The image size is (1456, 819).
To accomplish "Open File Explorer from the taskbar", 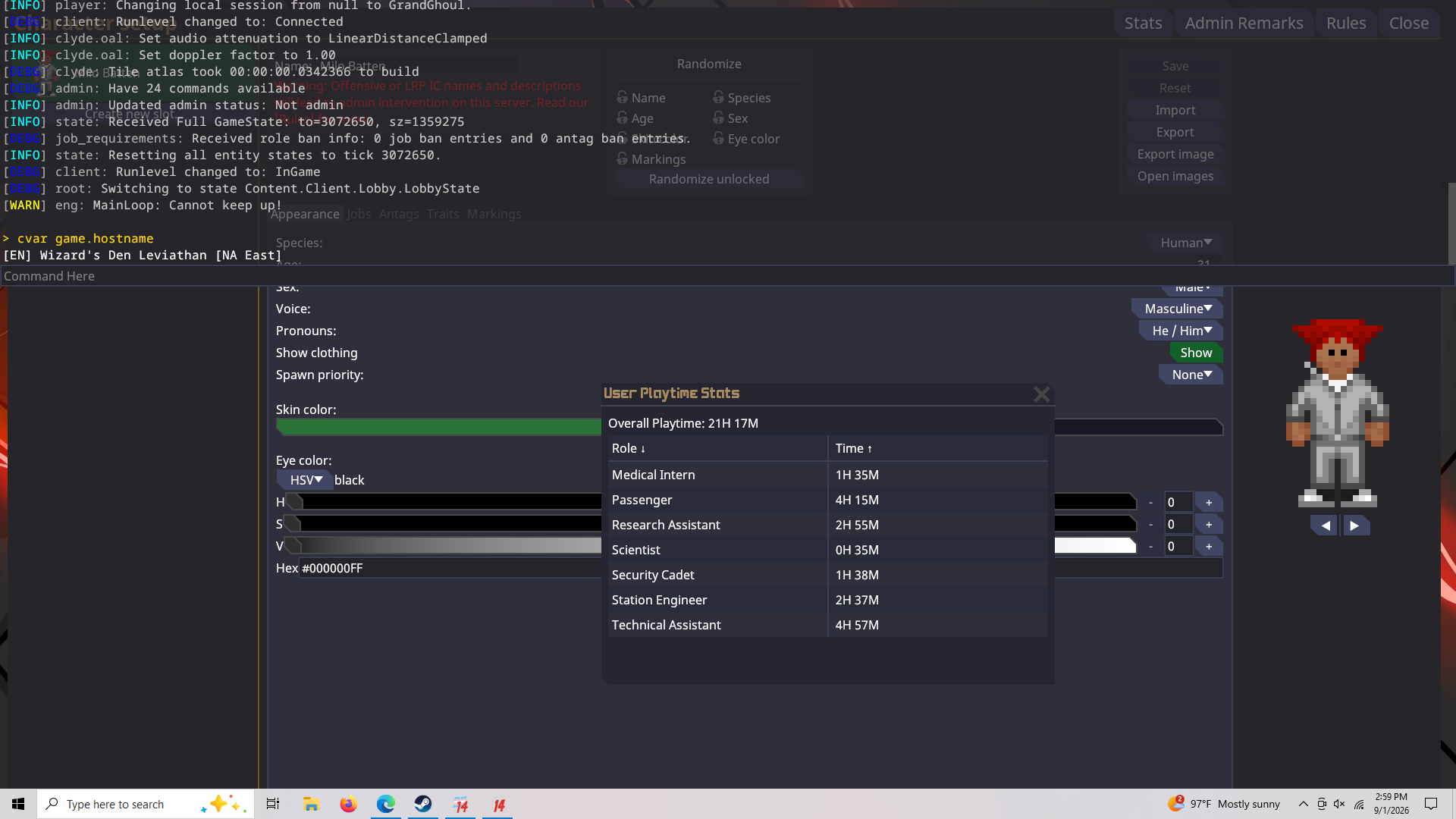I will tap(311, 804).
